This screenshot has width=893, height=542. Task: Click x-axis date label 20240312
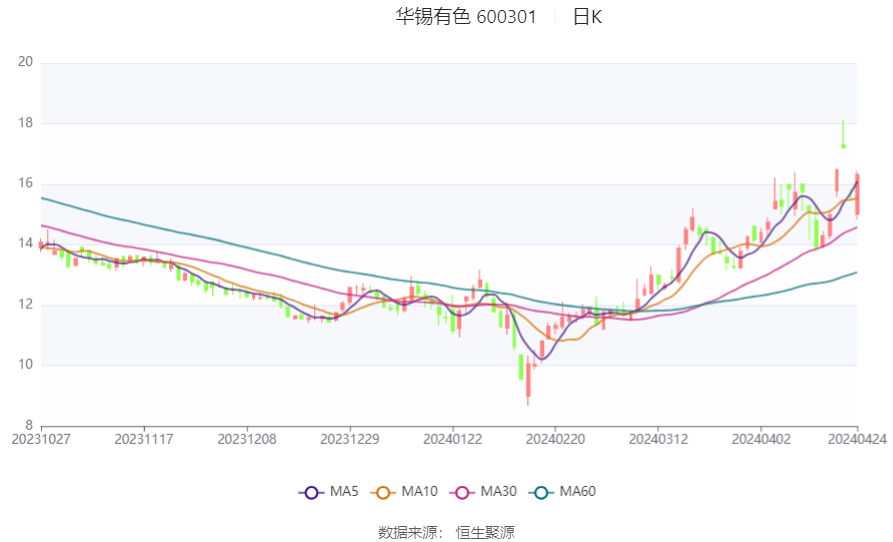point(658,440)
